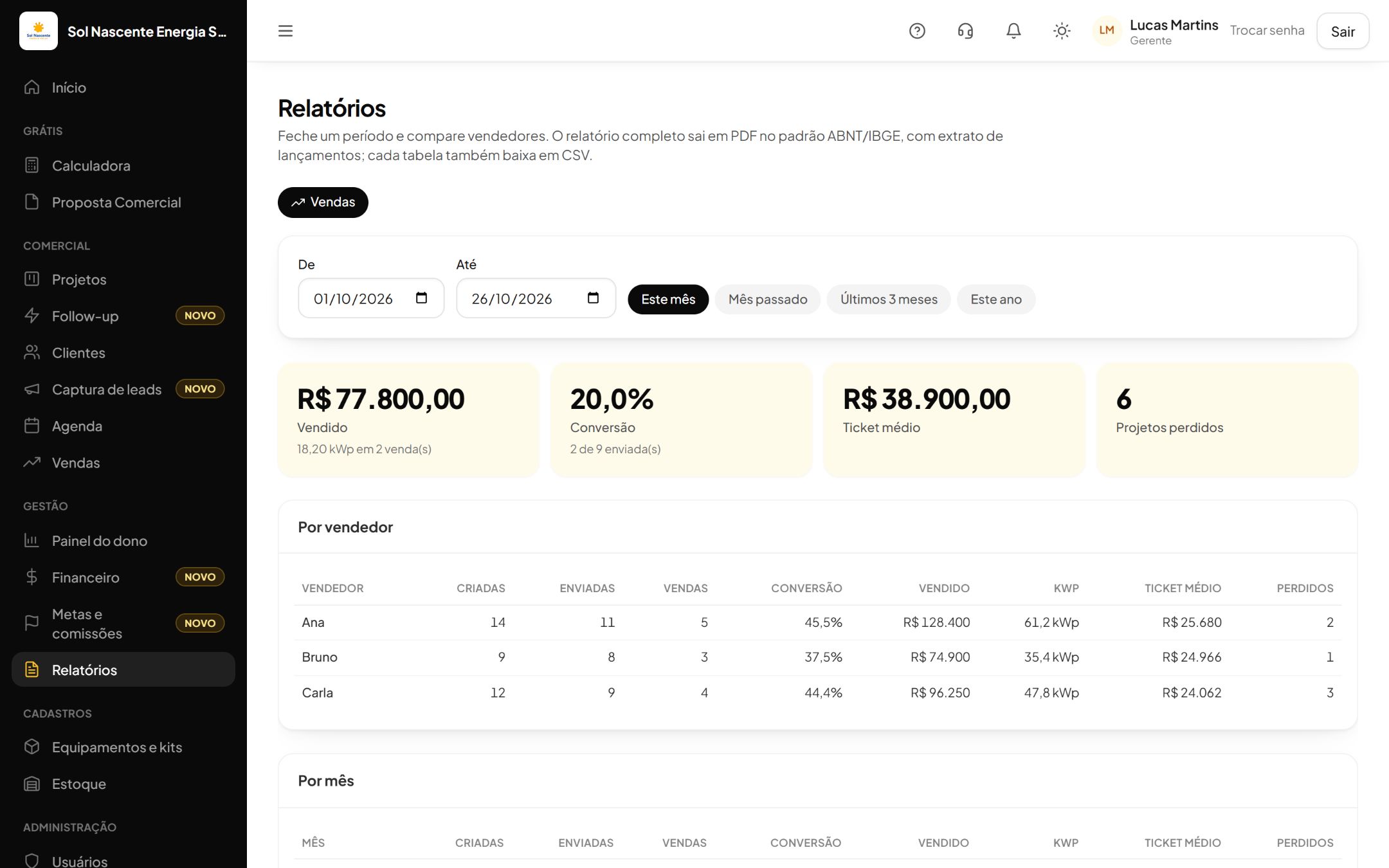Click the De date input field

(x=371, y=298)
